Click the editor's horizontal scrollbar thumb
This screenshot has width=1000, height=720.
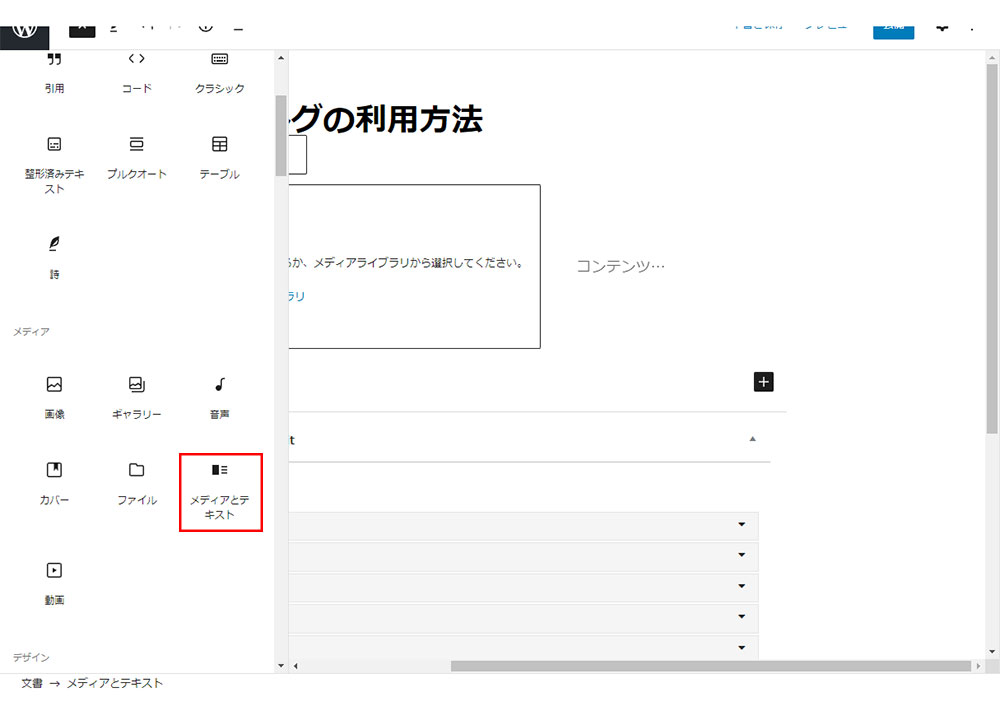tap(710, 666)
